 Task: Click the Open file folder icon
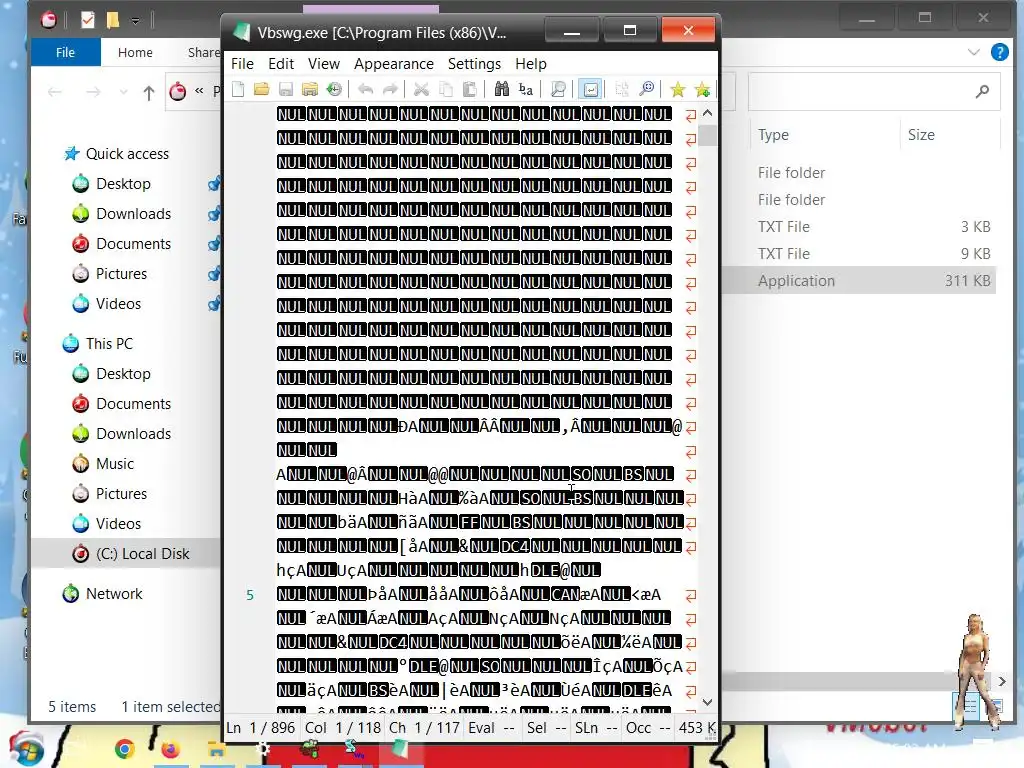coord(261,89)
